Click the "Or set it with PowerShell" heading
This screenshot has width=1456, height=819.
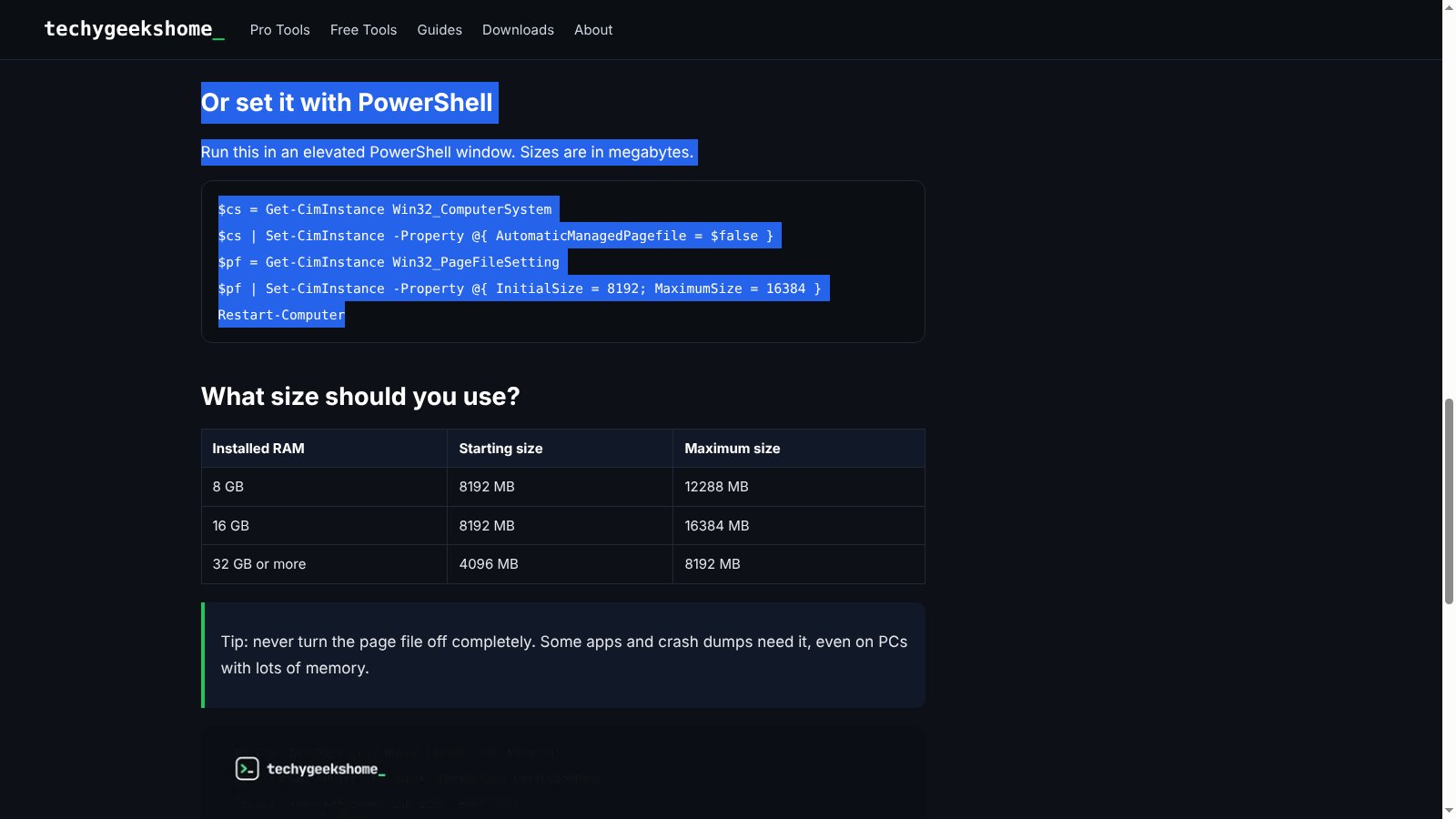coord(347,103)
